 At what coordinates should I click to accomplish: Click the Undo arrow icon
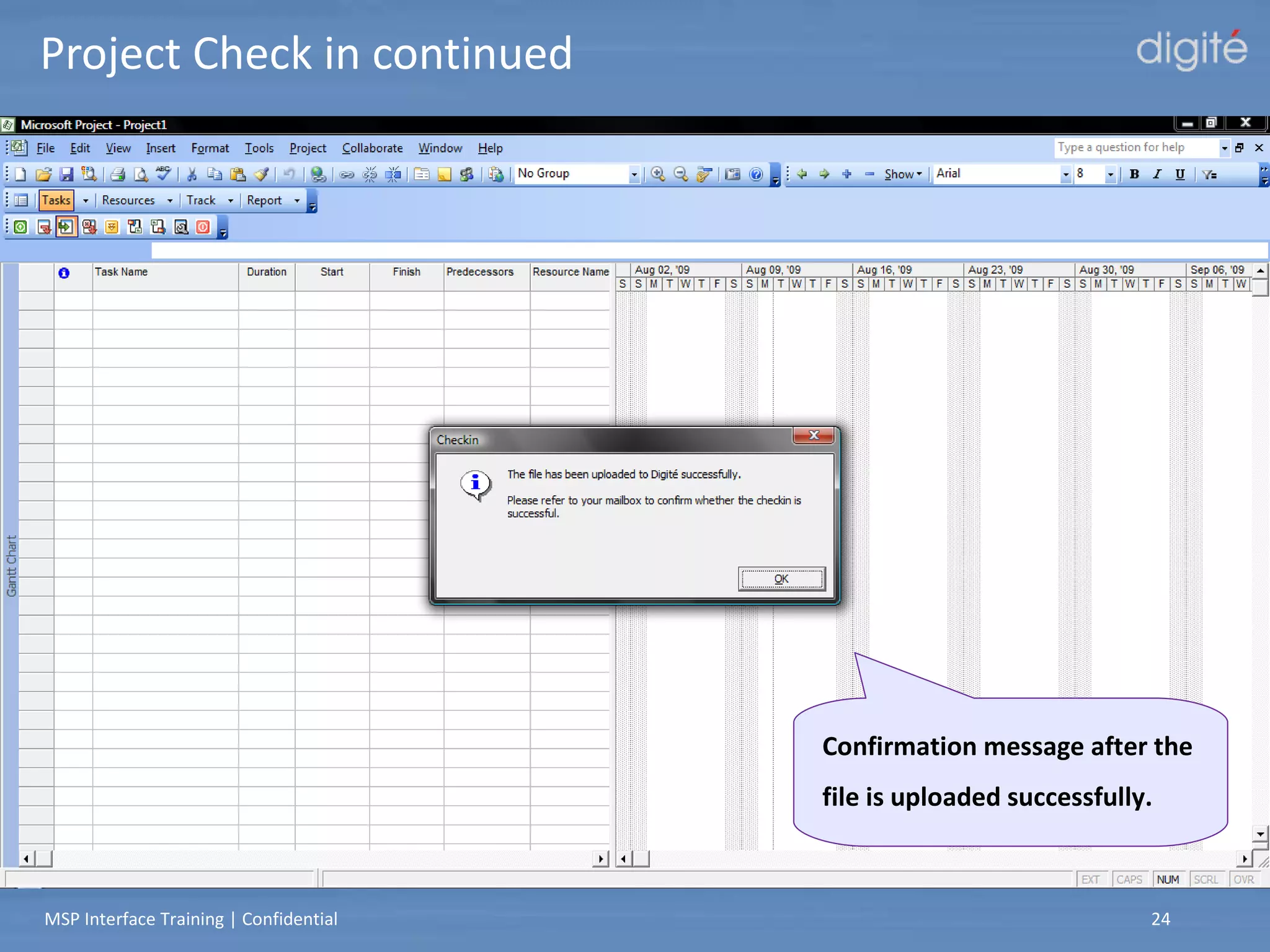click(x=290, y=174)
